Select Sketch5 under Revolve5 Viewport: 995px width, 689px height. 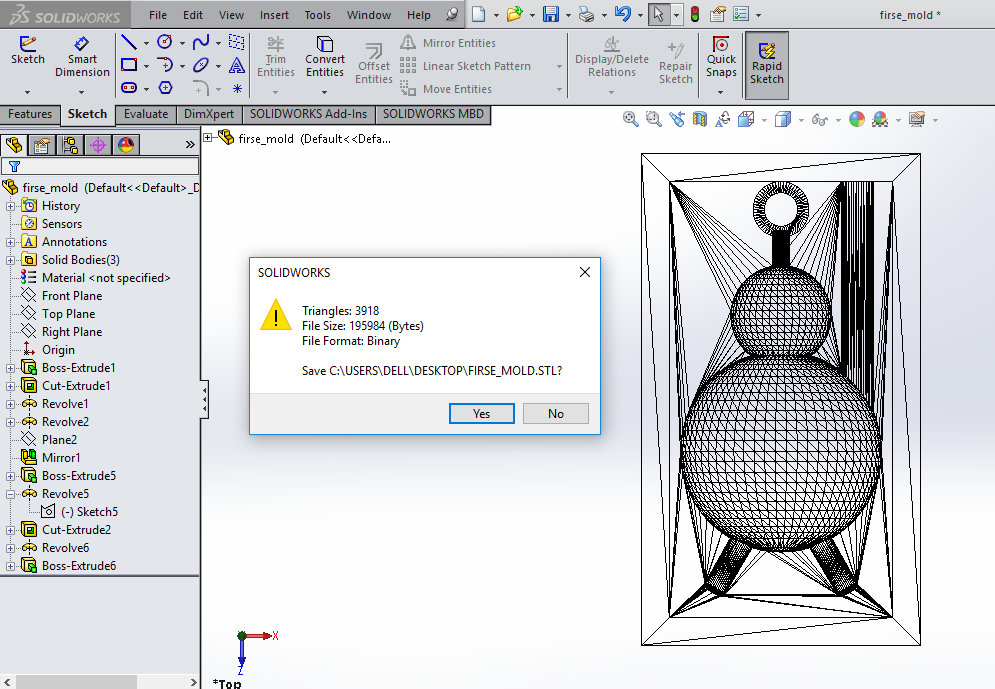(89, 512)
